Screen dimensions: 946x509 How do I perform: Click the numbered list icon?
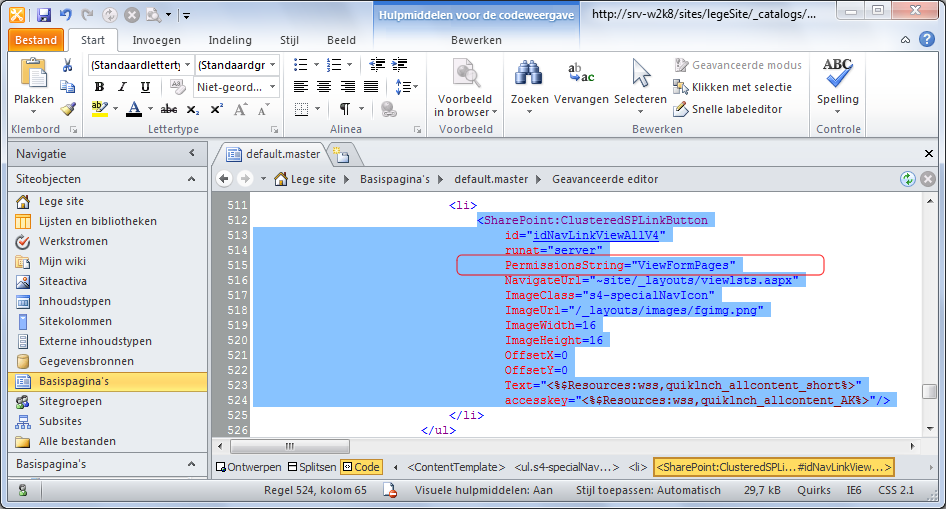(x=334, y=65)
